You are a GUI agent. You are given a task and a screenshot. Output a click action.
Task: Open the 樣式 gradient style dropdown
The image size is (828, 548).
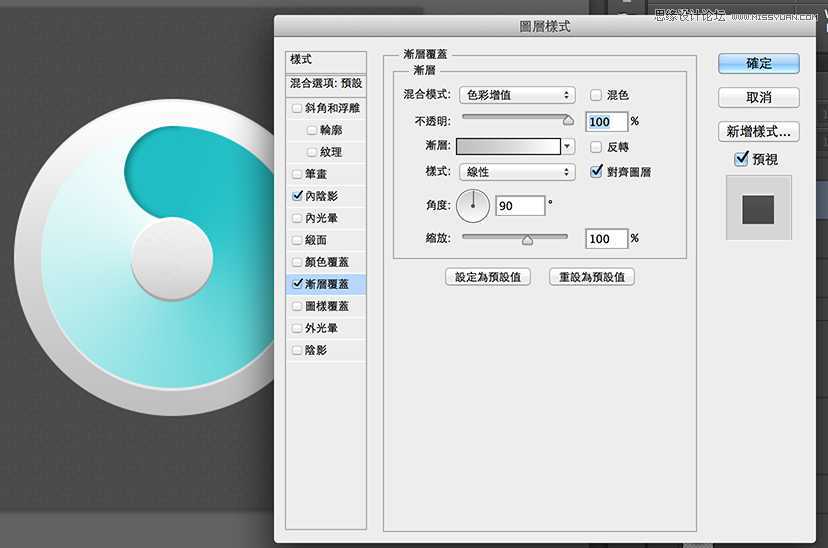(516, 172)
